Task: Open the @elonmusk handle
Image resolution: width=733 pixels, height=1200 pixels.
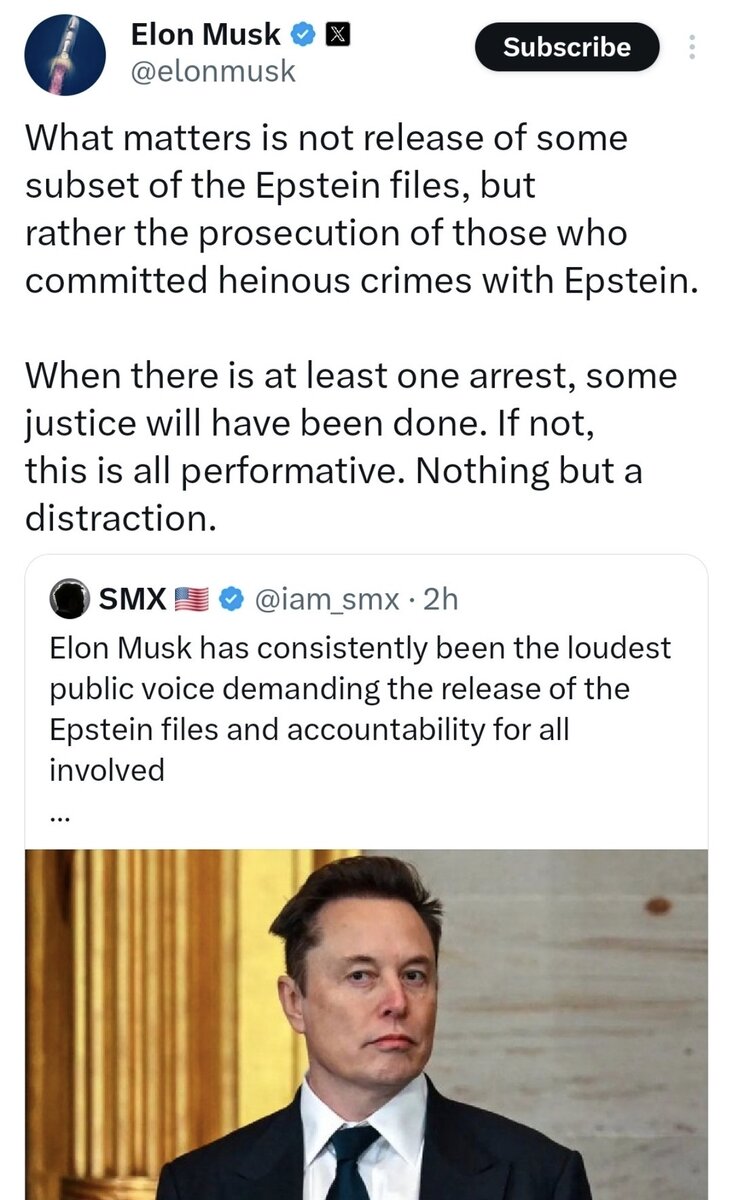Action: 213,72
